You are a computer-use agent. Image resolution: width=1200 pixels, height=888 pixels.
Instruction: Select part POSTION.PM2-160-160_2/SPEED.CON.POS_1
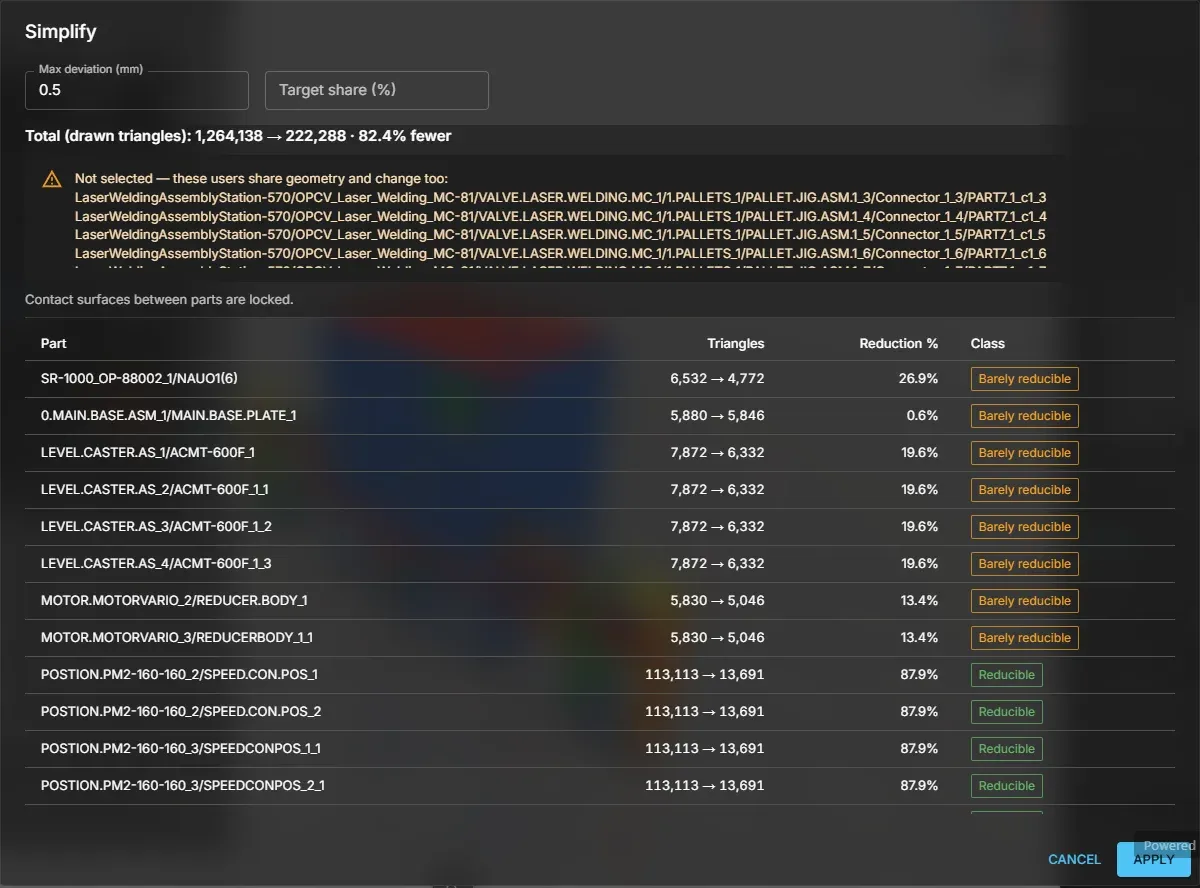[600, 675]
